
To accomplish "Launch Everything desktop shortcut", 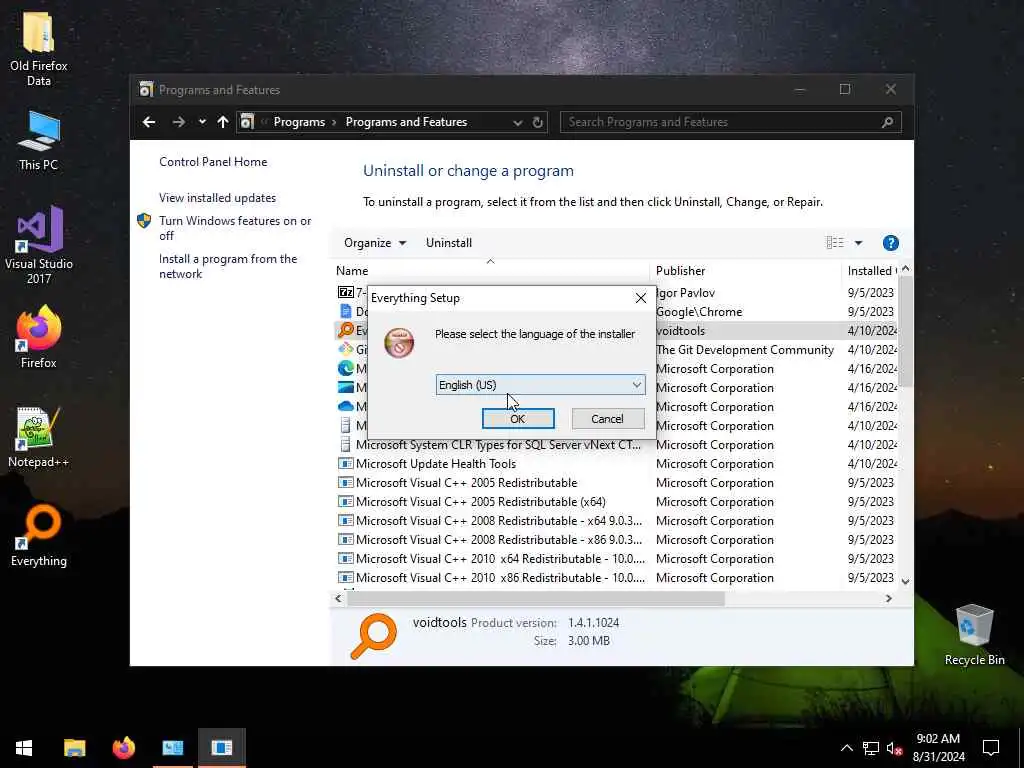I will pos(39,536).
